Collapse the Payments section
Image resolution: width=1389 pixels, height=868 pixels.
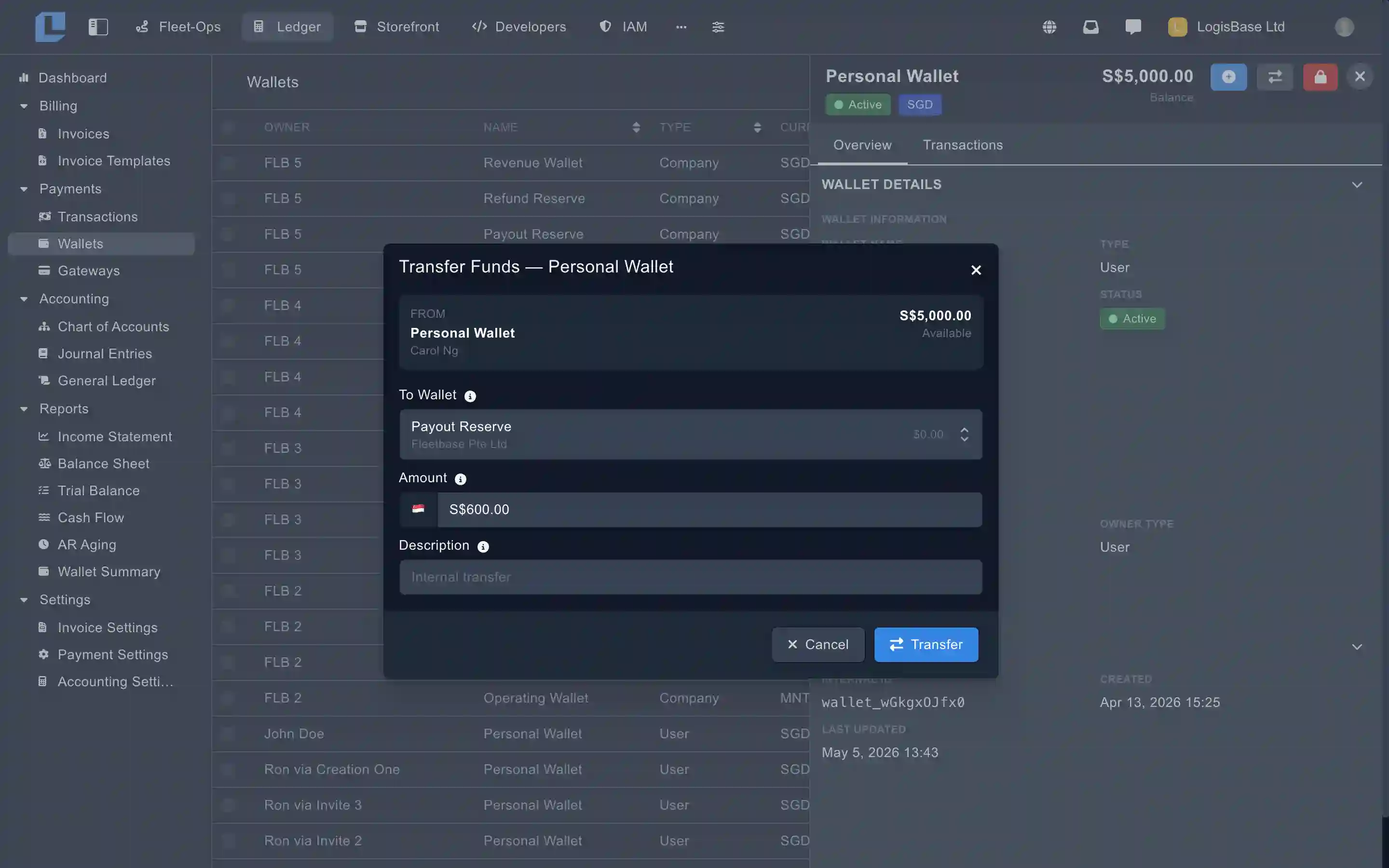click(24, 189)
